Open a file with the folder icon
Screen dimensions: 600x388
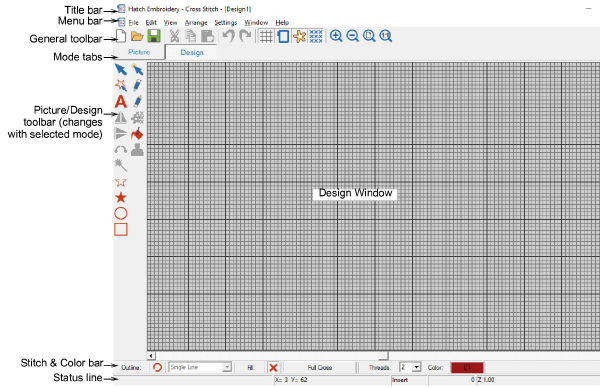point(137,36)
